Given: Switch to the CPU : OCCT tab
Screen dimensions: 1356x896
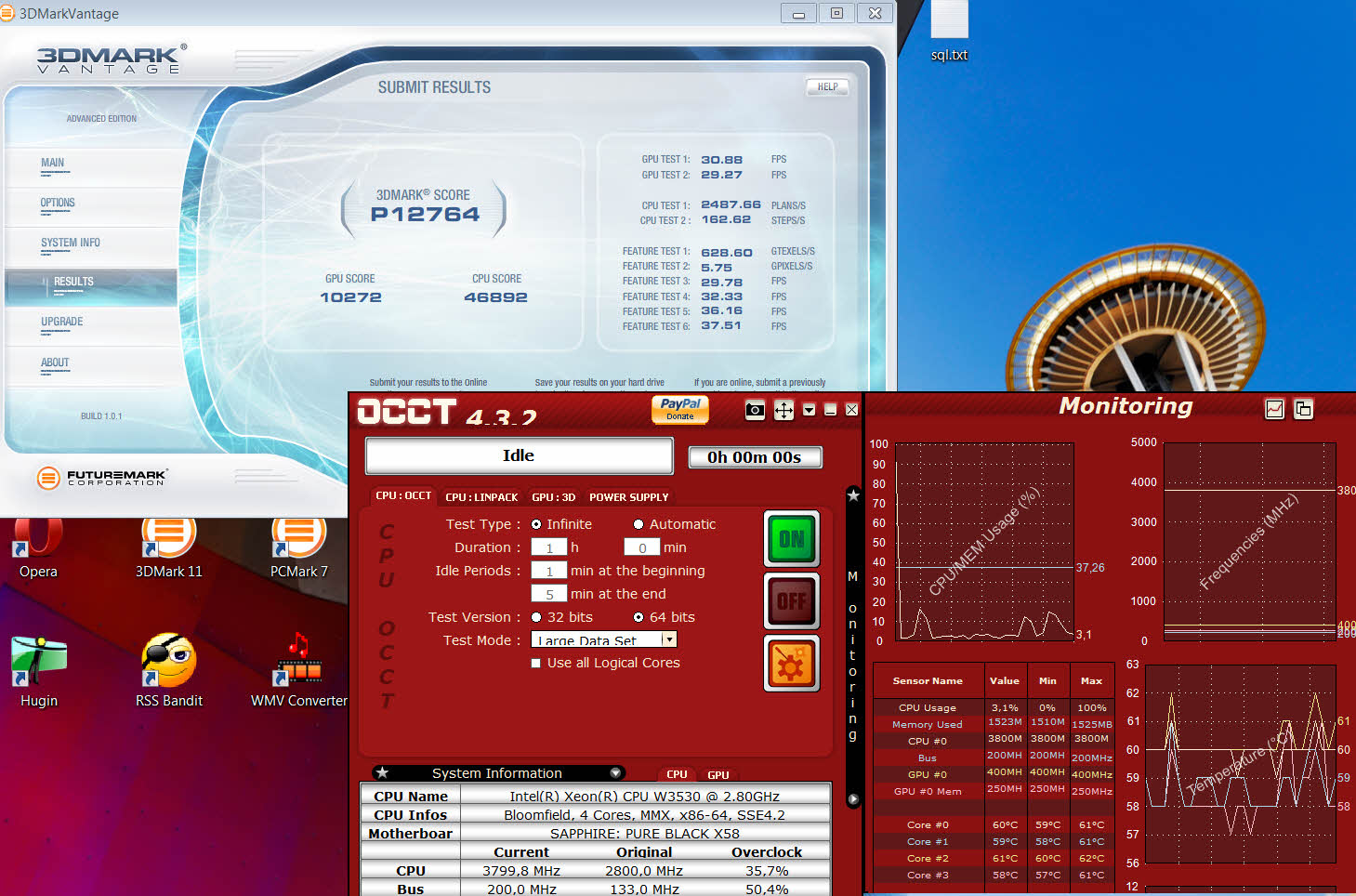Looking at the screenshot, I should [x=403, y=496].
